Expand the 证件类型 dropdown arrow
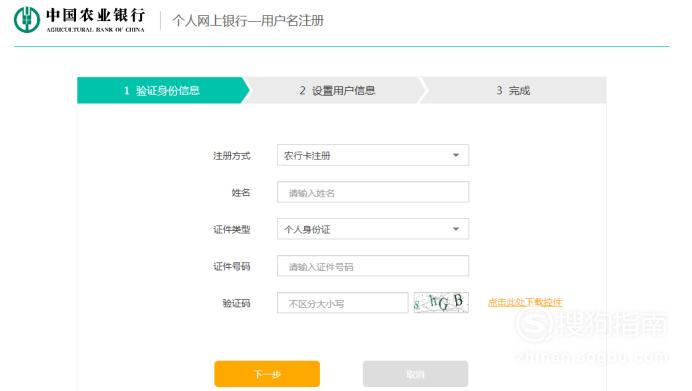Image resolution: width=692 pixels, height=391 pixels. coord(456,229)
